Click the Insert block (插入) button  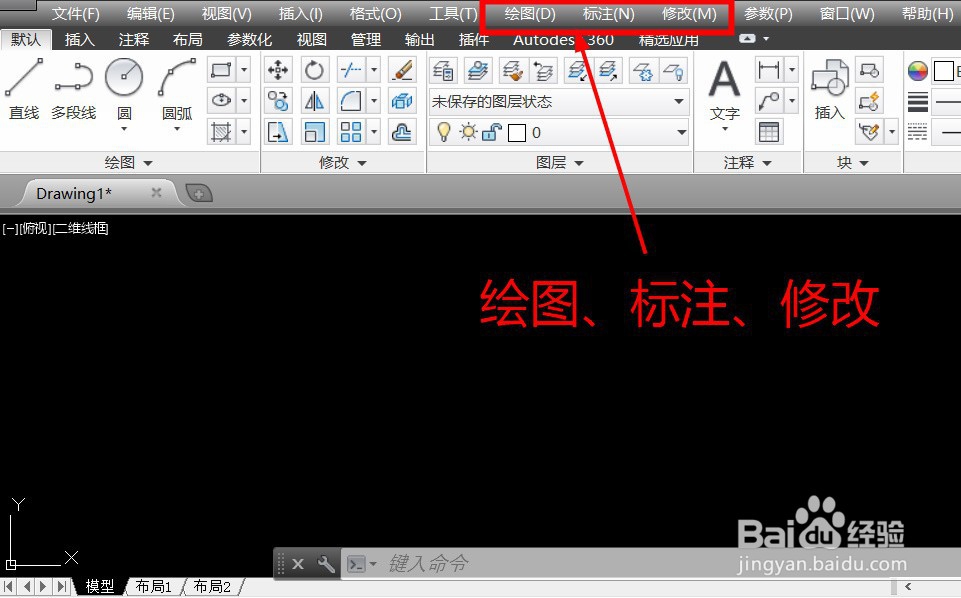pyautogui.click(x=829, y=89)
